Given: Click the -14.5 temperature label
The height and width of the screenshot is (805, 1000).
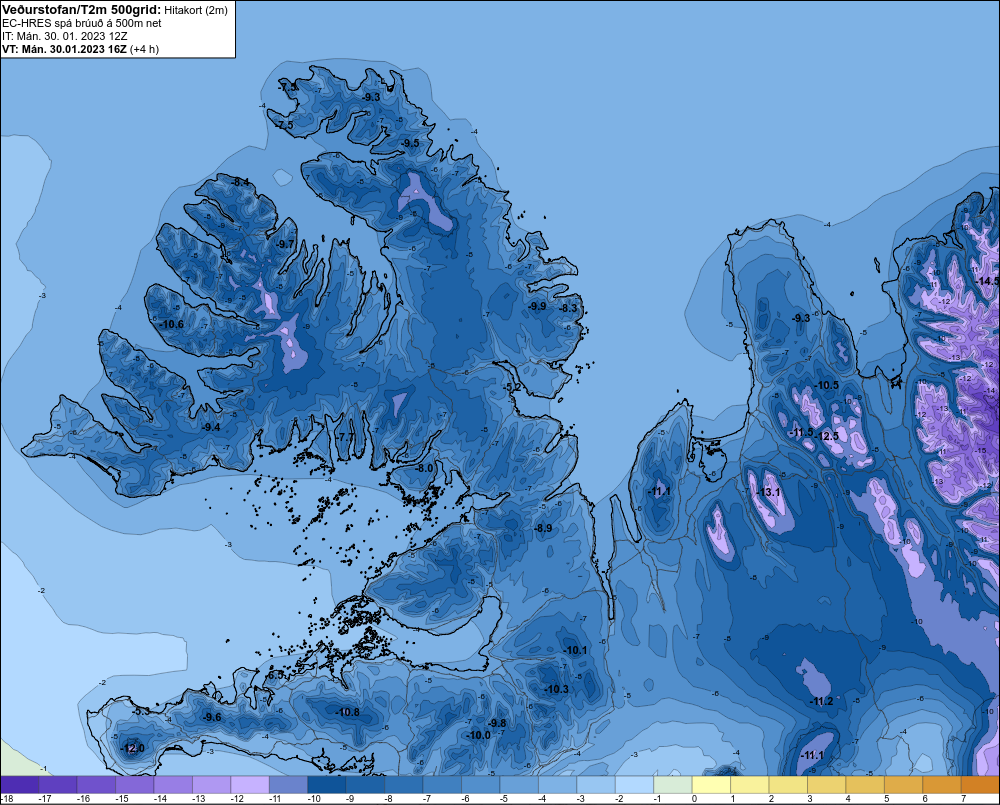Looking at the screenshot, I should 987,281.
